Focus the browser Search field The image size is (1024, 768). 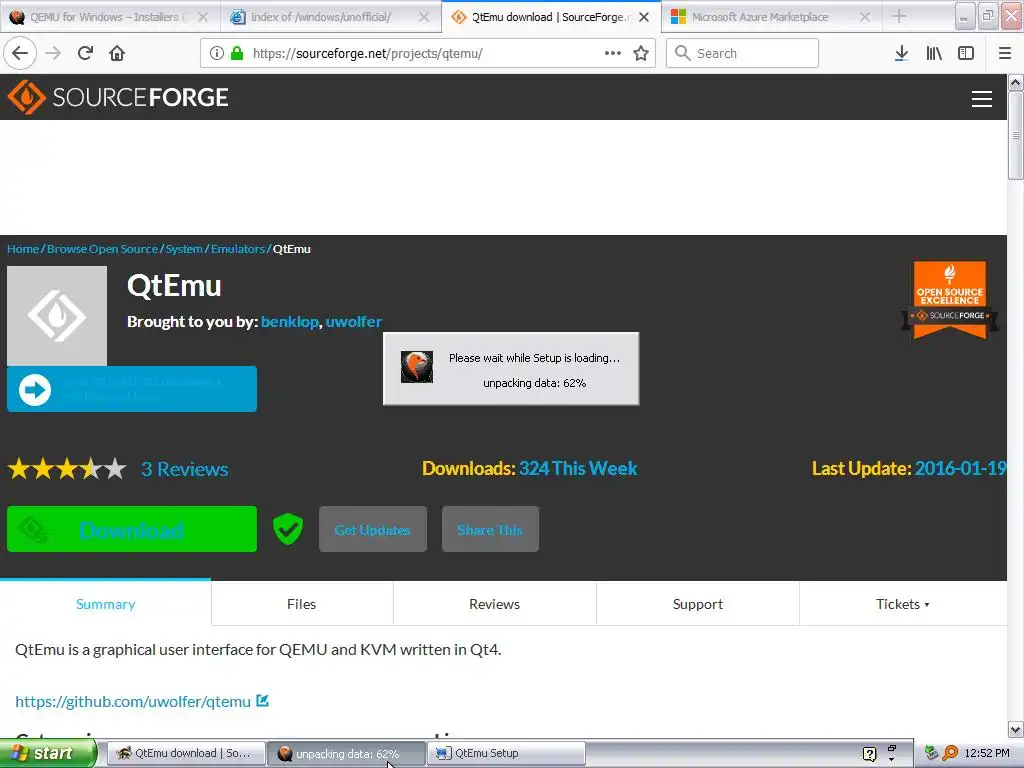pos(742,53)
